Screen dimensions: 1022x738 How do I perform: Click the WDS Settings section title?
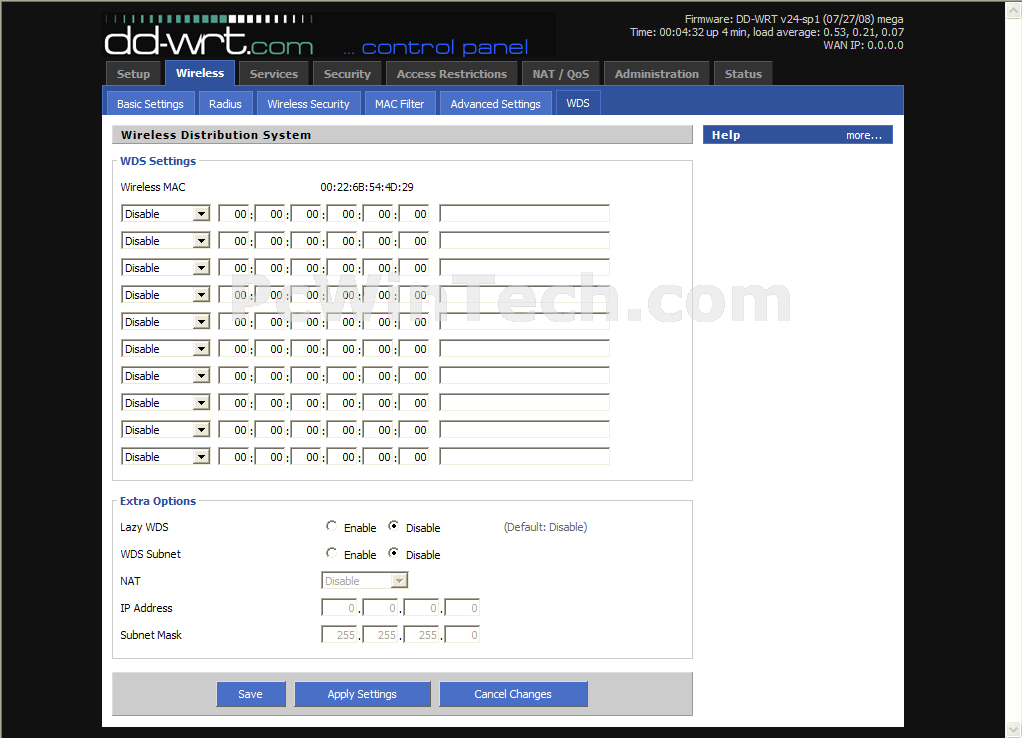[158, 161]
